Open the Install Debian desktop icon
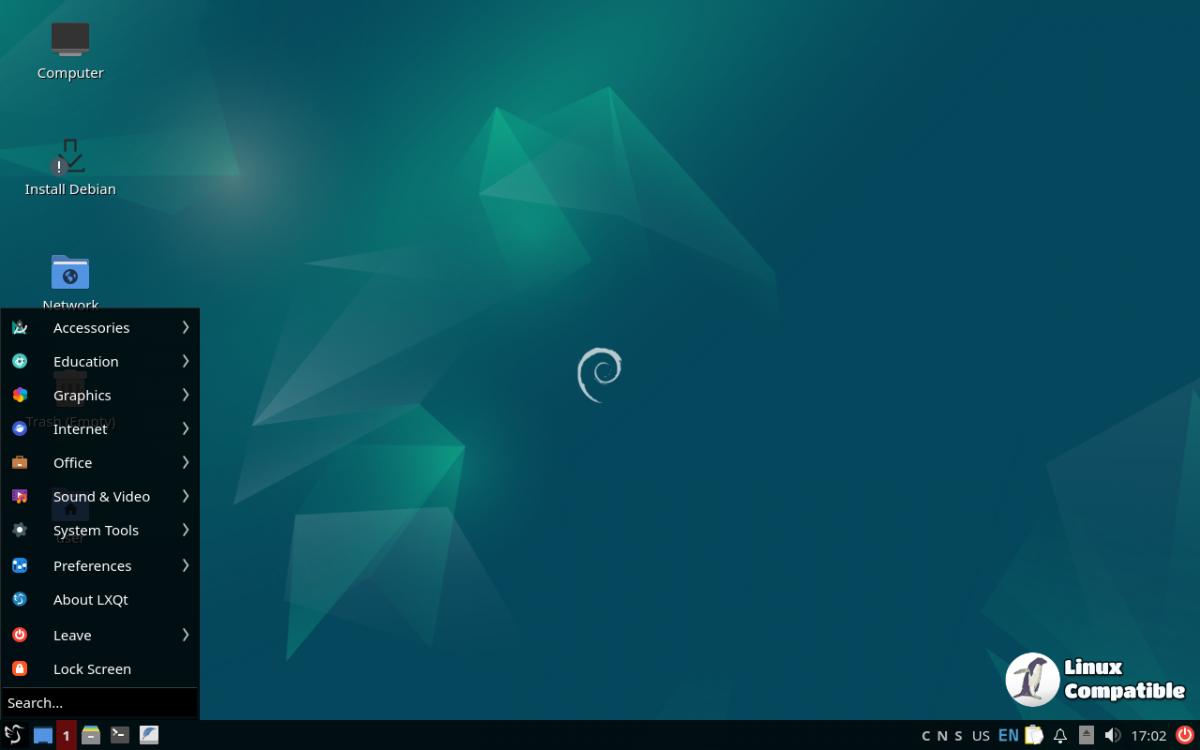Screen dimensions: 1200x750 [x=70, y=166]
